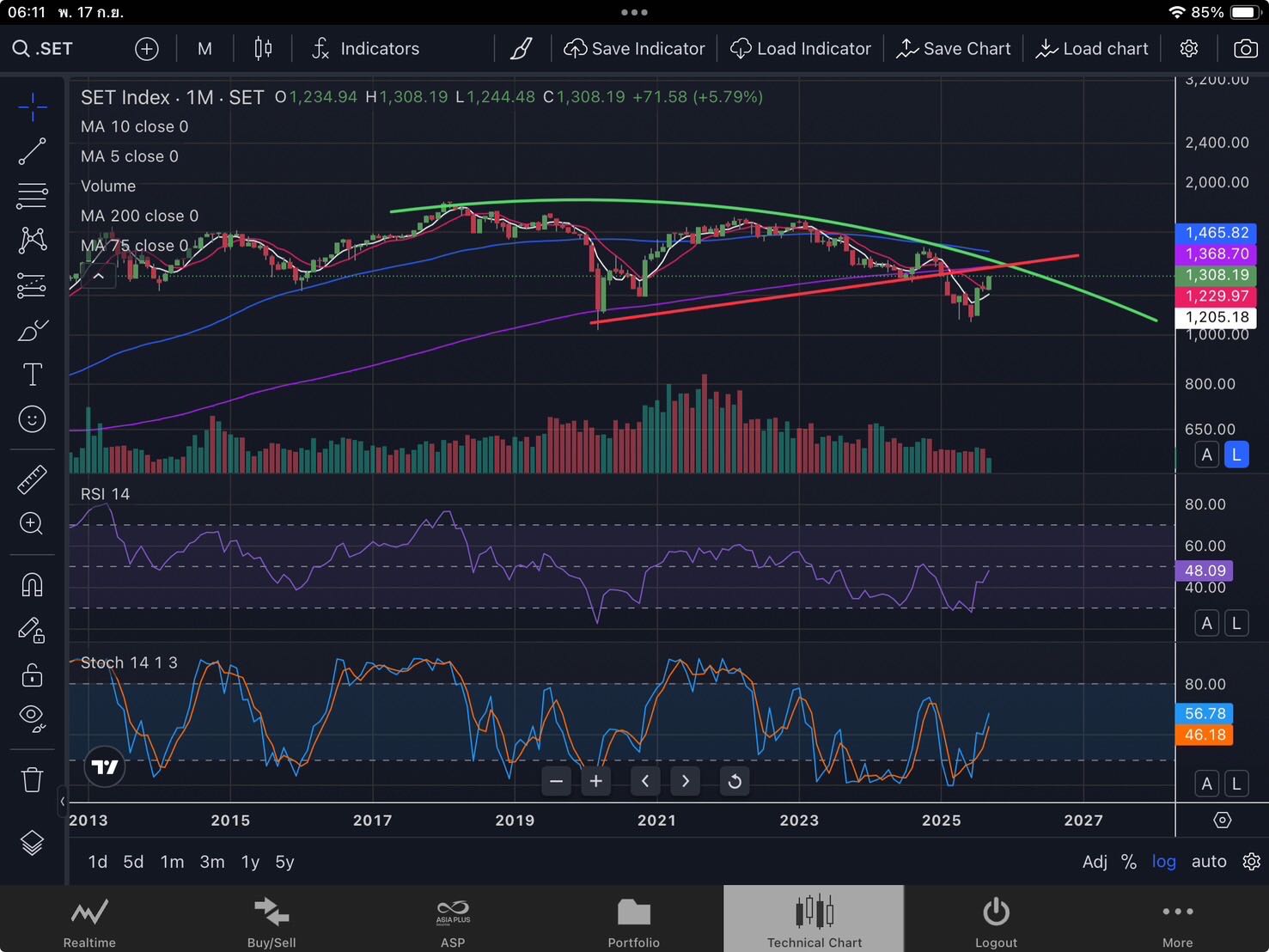Screen dimensions: 1269x952
Task: Click Save Indicator
Action: click(x=634, y=49)
